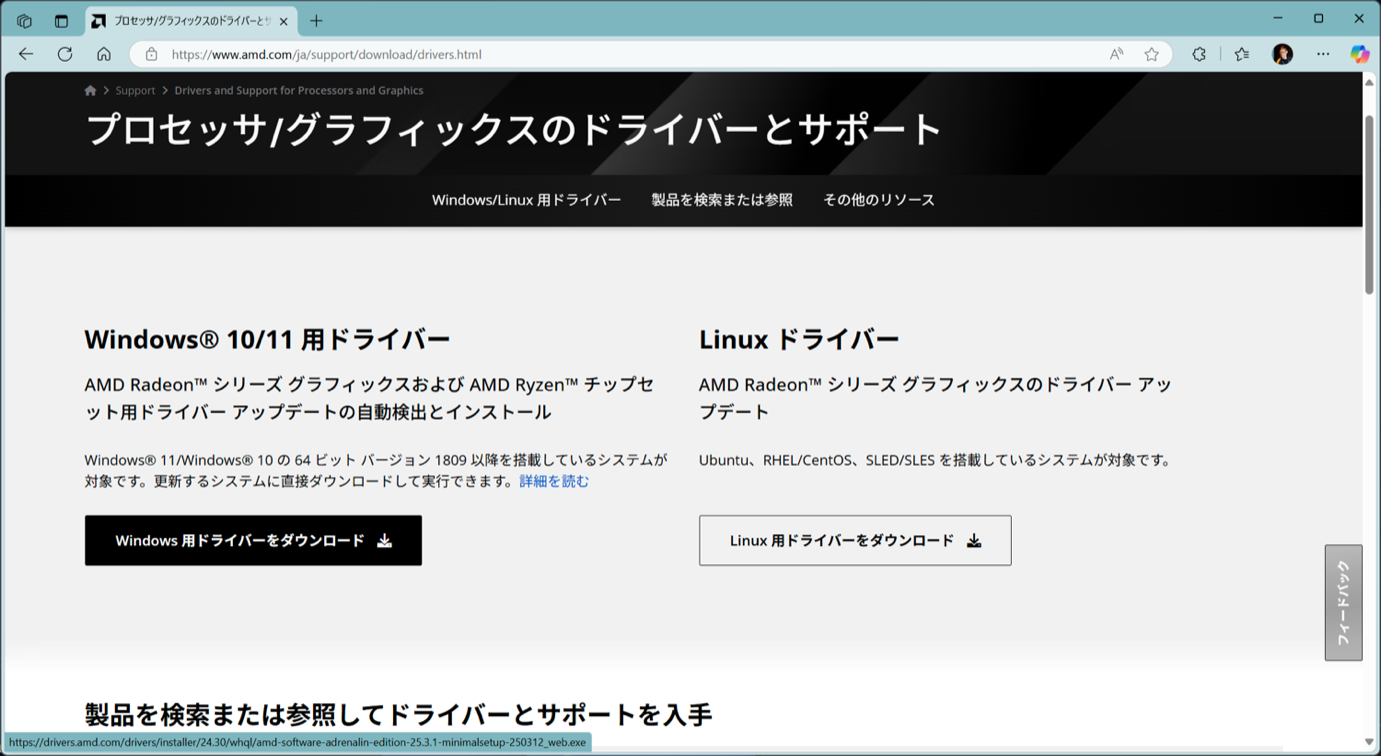Open the 詳細を読む link
Viewport: 1381px width, 756px height.
pos(554,481)
